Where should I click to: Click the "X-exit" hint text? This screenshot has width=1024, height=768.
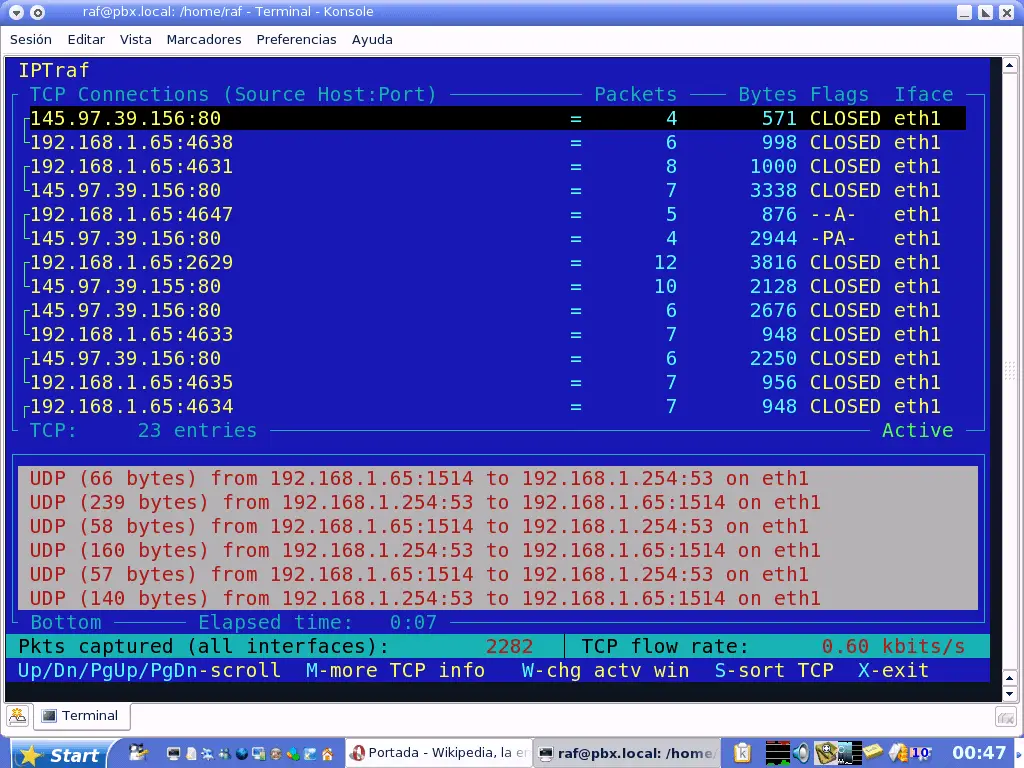[893, 671]
